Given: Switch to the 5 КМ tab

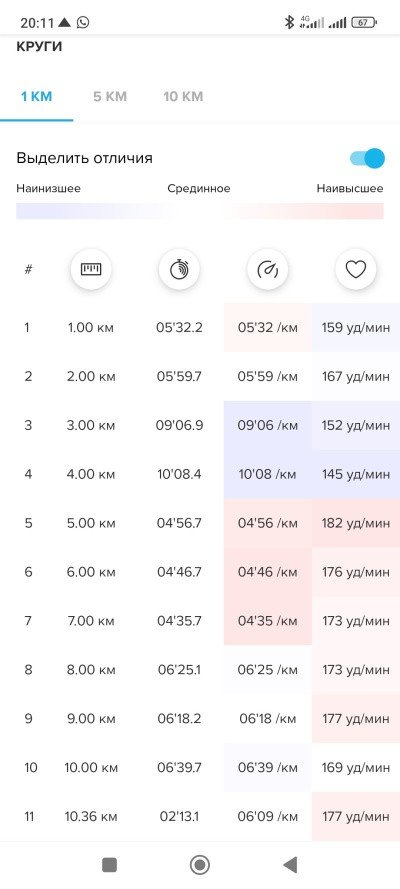Looking at the screenshot, I should (x=110, y=96).
